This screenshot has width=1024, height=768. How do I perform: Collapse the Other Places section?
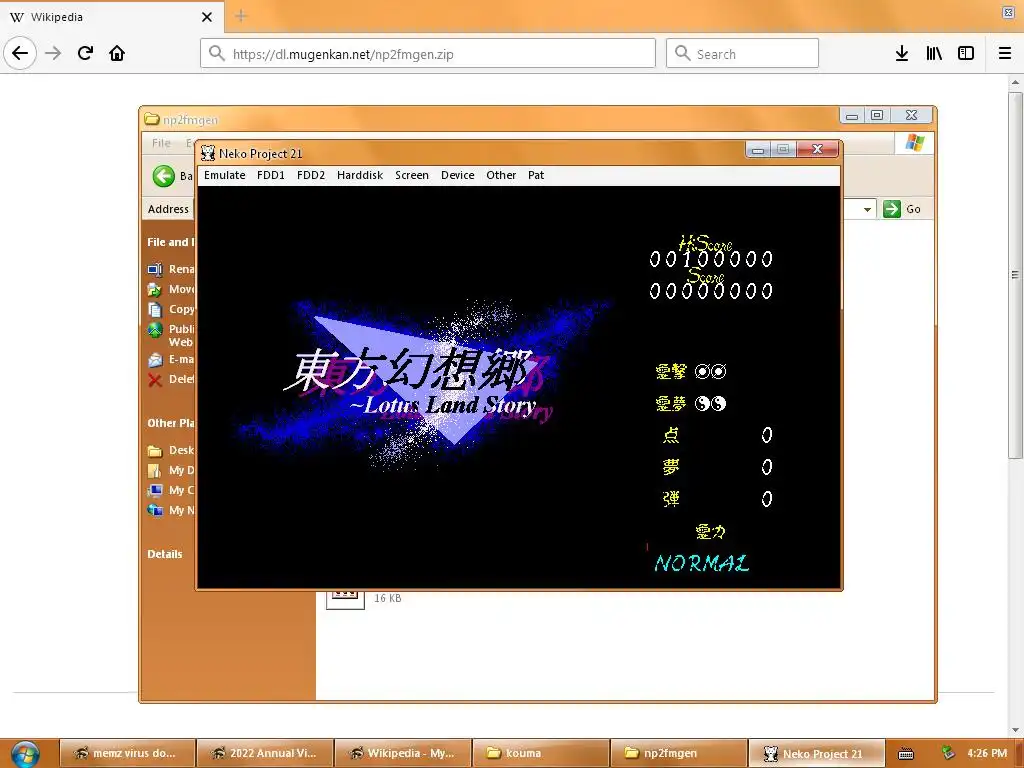(170, 423)
